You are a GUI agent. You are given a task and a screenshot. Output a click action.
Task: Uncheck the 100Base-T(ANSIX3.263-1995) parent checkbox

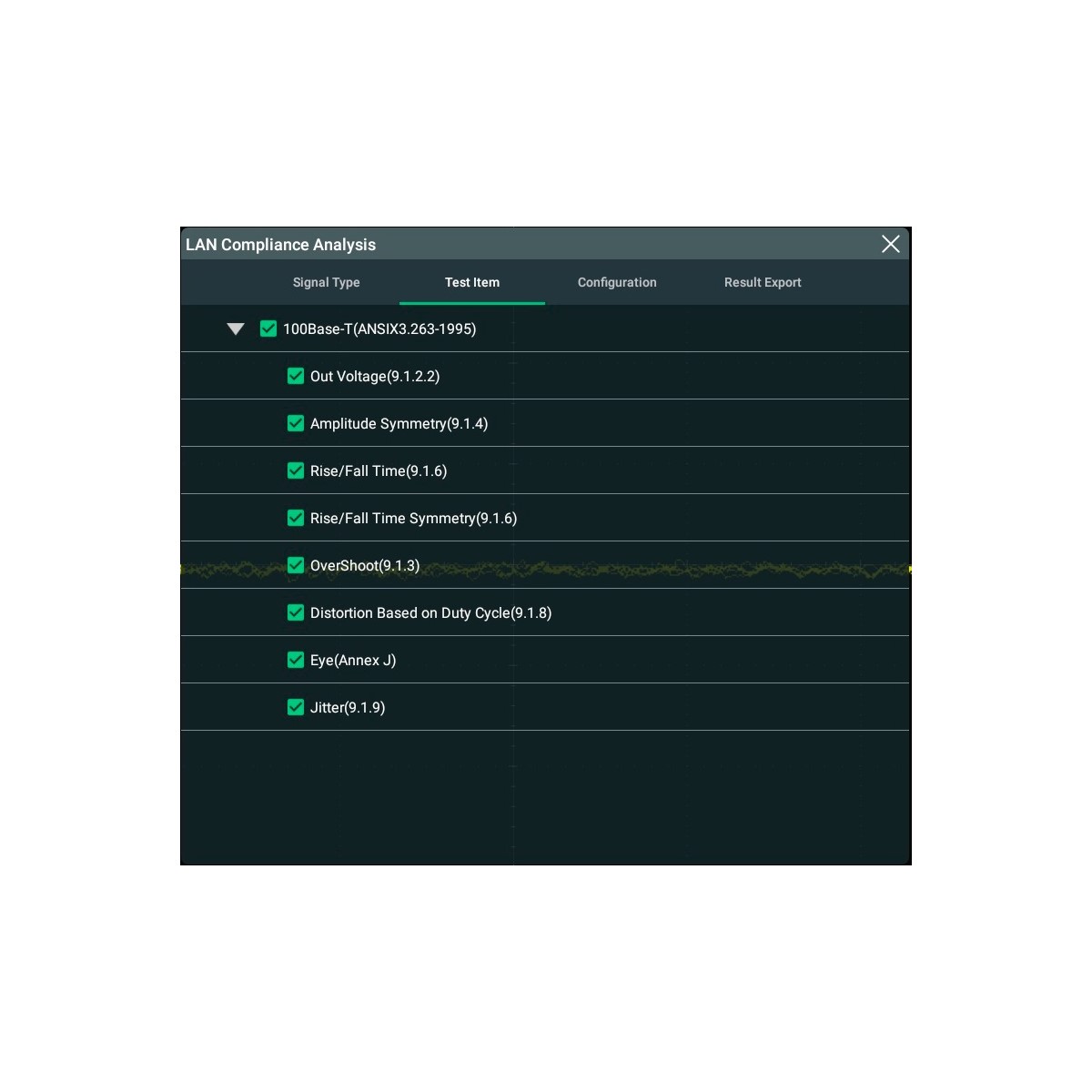pyautogui.click(x=268, y=329)
